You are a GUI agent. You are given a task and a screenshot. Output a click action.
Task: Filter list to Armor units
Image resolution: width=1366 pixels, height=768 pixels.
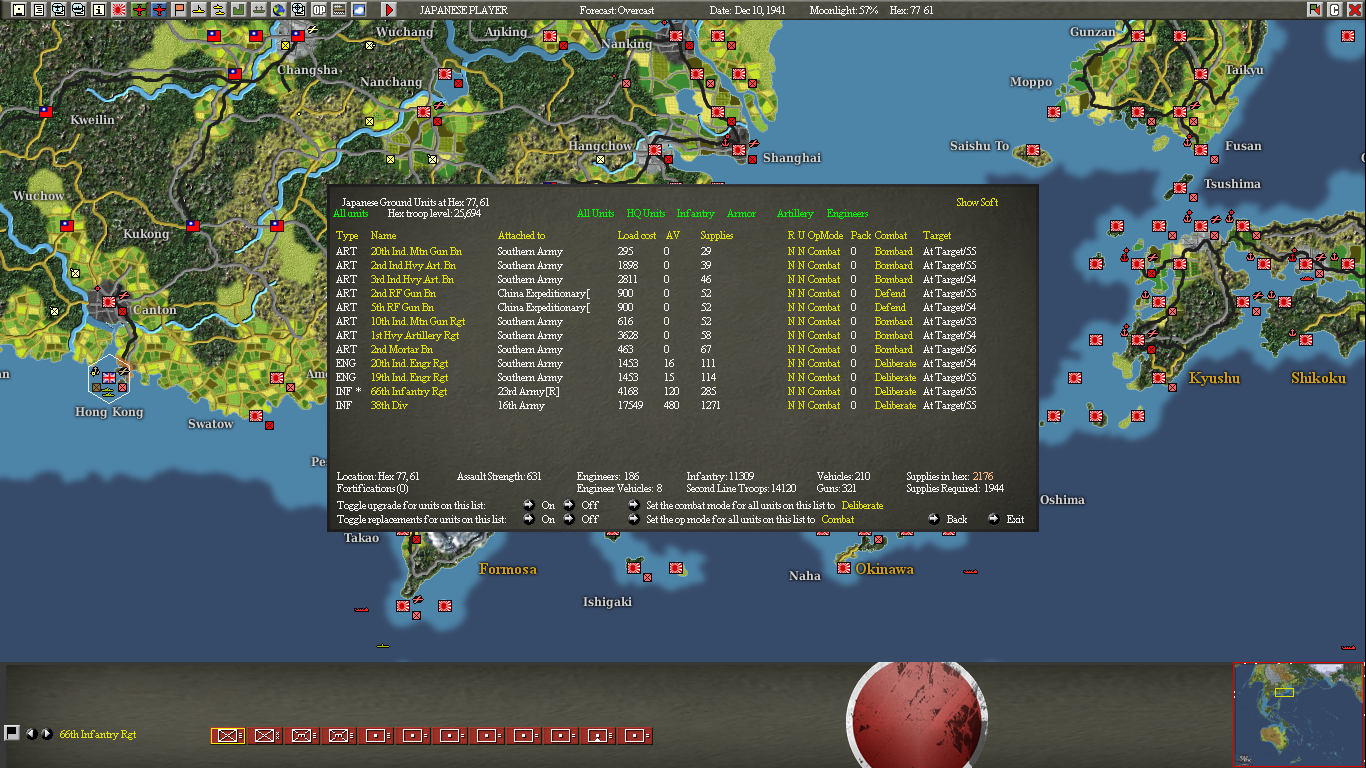[741, 214]
